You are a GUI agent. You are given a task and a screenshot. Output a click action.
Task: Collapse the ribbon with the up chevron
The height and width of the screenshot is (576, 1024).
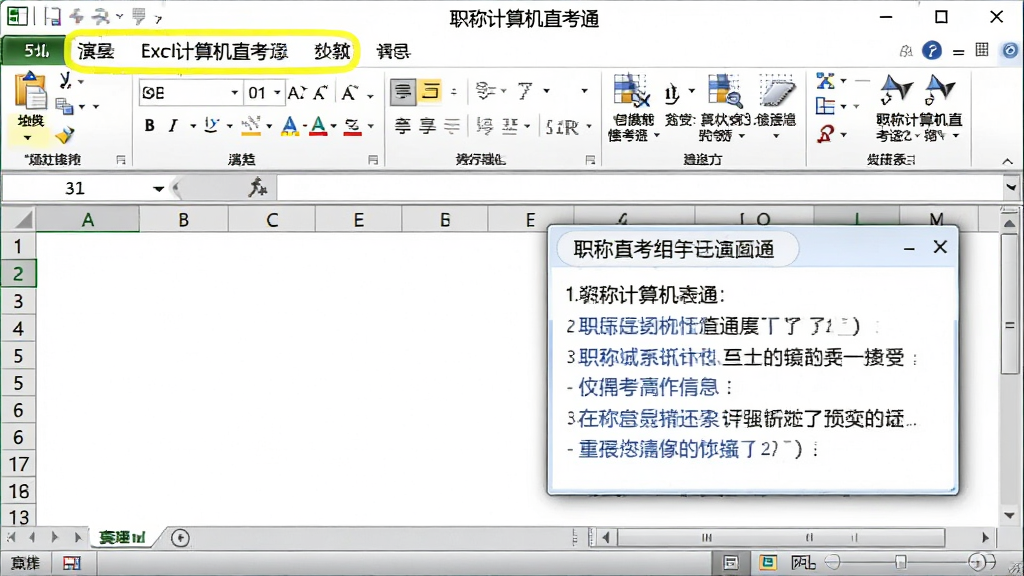1008,161
